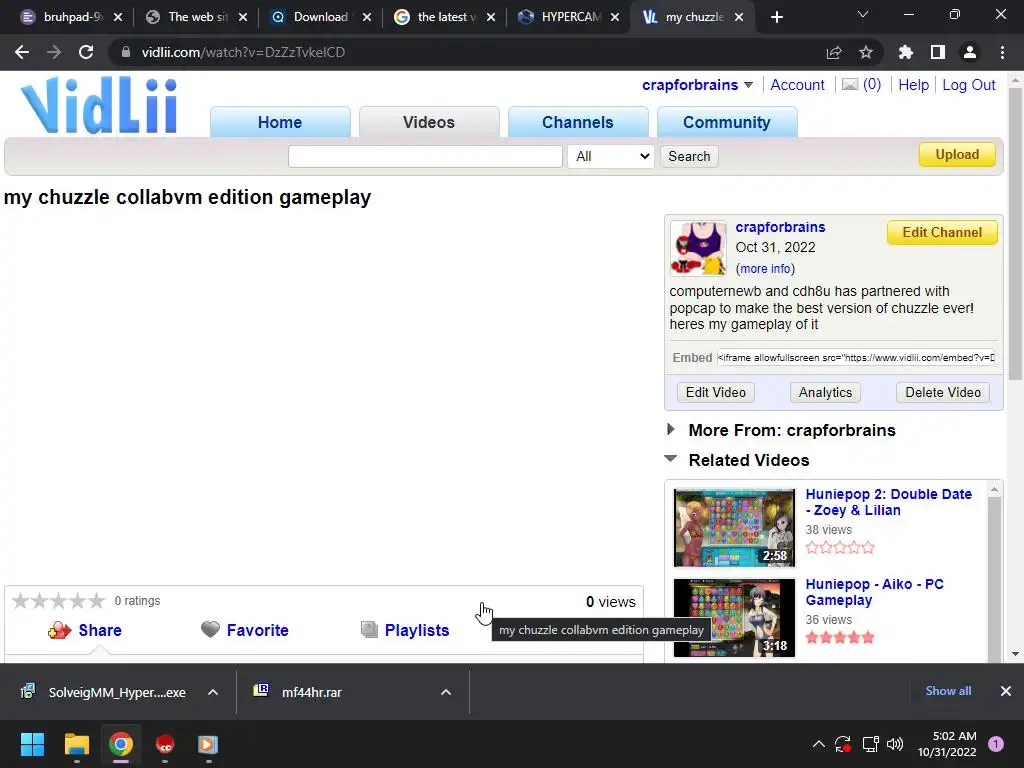Go to the Home tab
The image size is (1024, 768).
coord(280,122)
